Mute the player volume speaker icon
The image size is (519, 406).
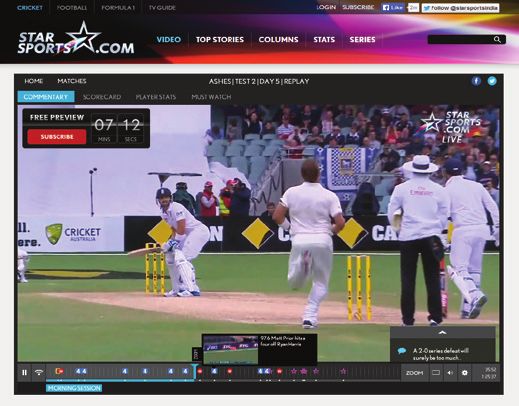click(x=450, y=373)
